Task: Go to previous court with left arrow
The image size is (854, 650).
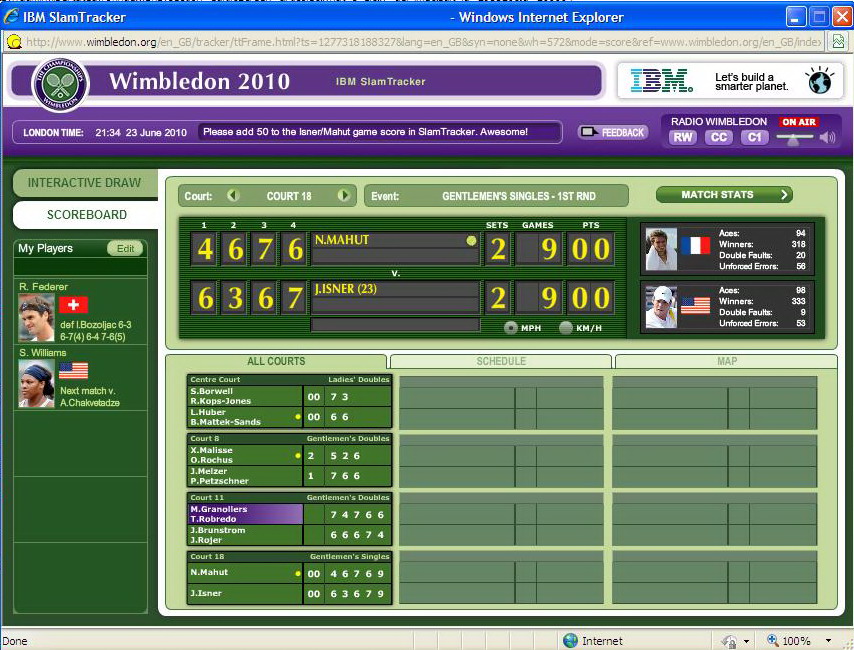Action: pos(233,195)
